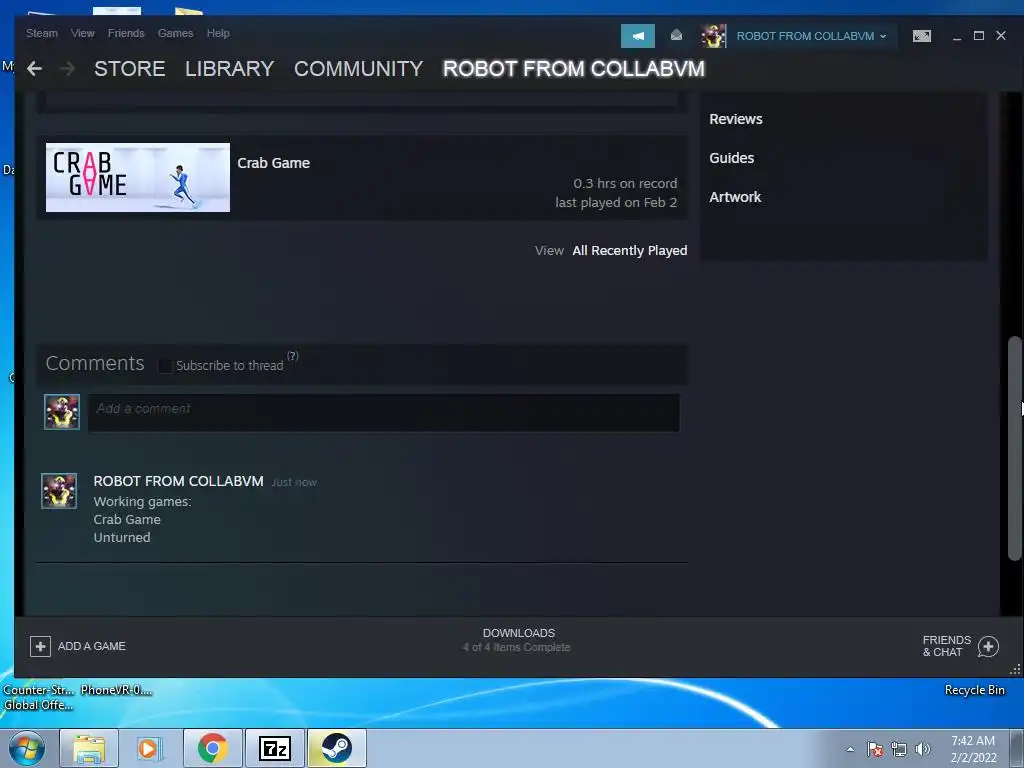Open the Friends menu
The image size is (1024, 768).
click(126, 33)
